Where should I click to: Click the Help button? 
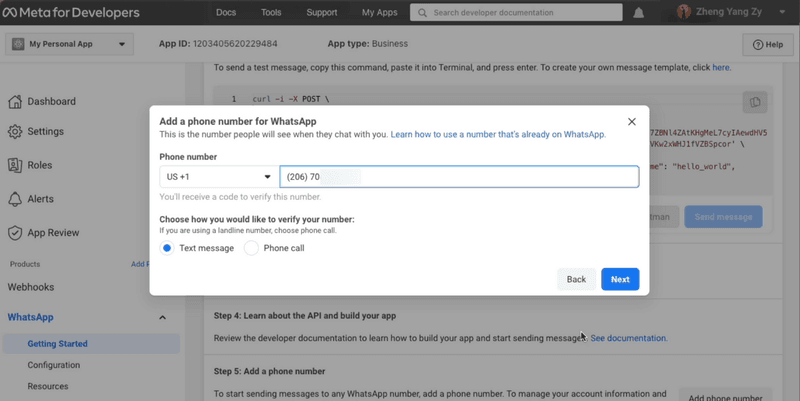point(768,44)
